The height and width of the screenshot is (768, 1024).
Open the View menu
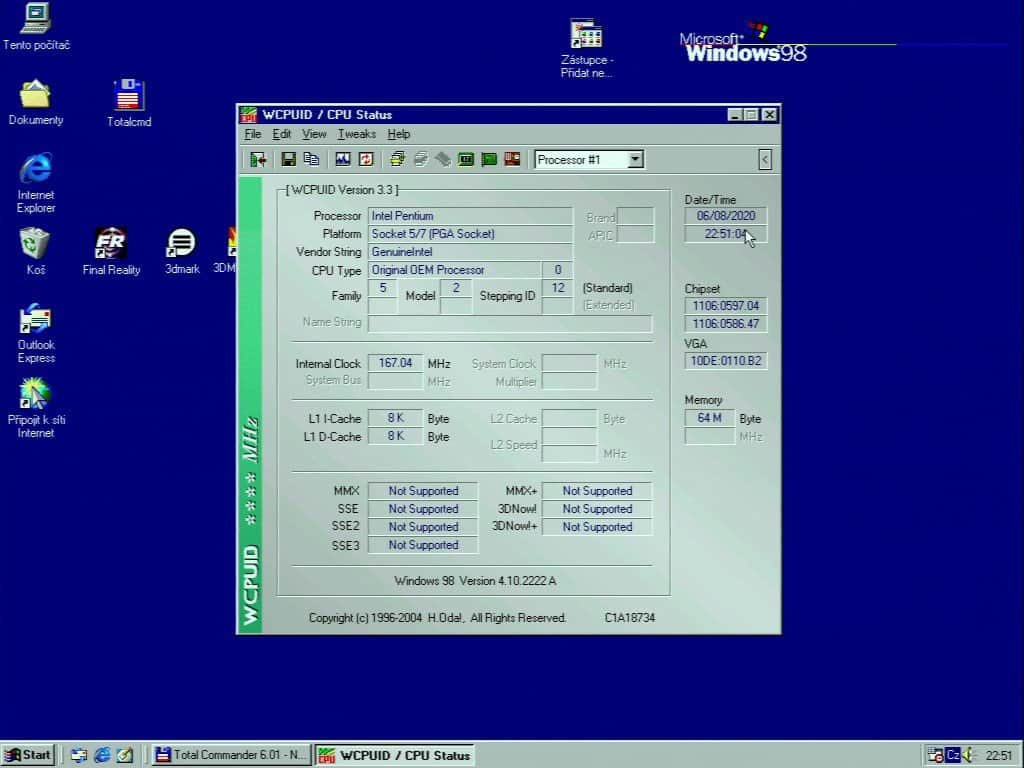(x=313, y=134)
